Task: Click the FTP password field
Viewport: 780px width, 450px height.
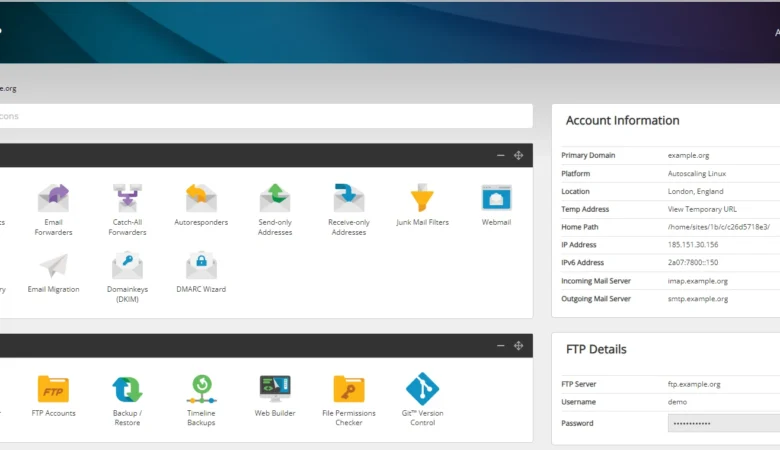Action: (x=723, y=423)
